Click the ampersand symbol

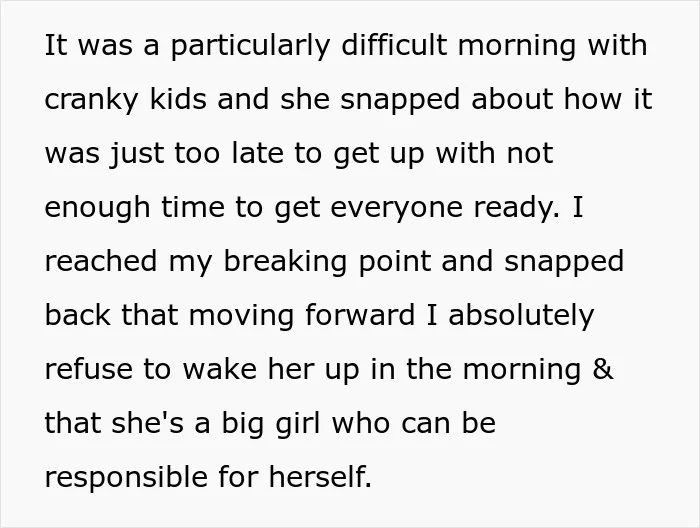click(x=603, y=369)
